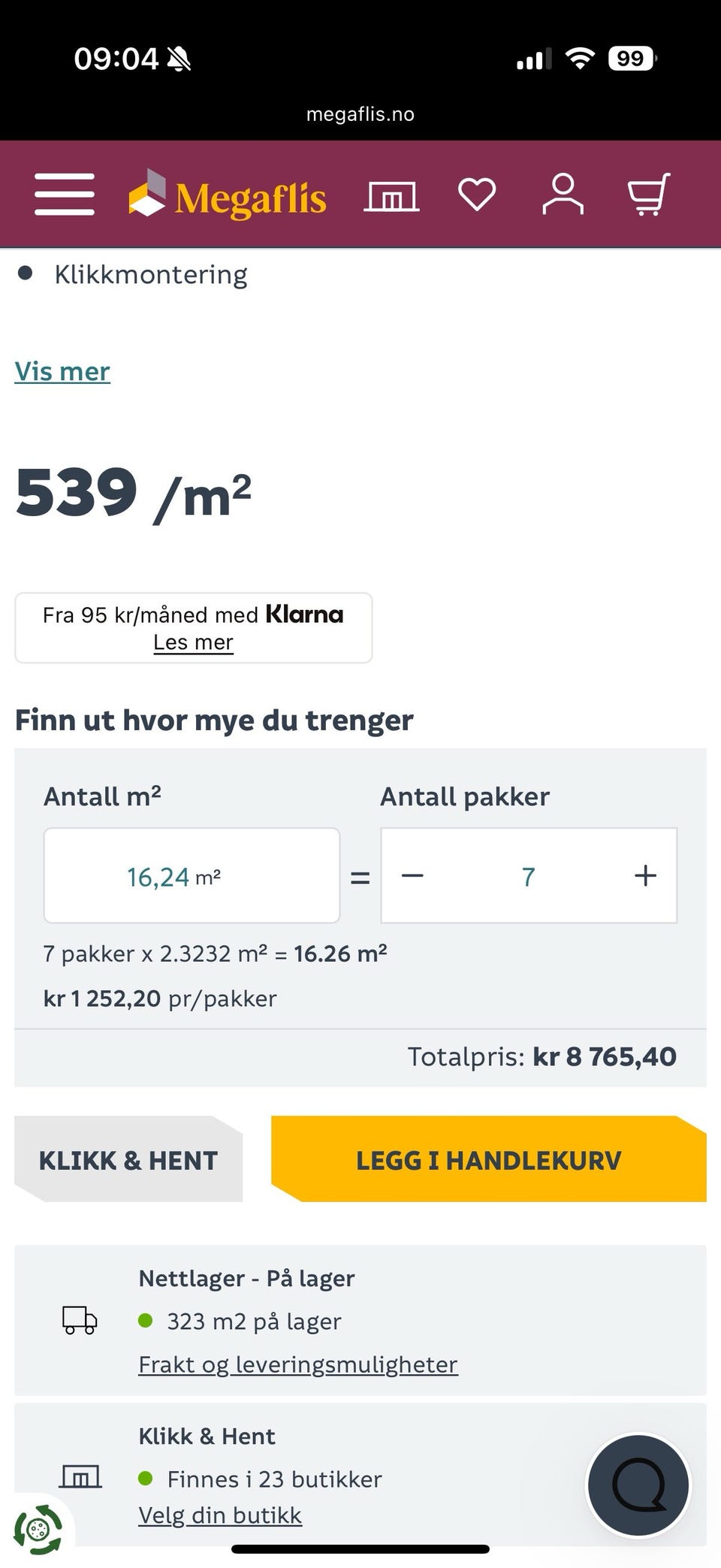The width and height of the screenshot is (721, 1568).
Task: Open the shopping cart icon
Action: pos(648,195)
